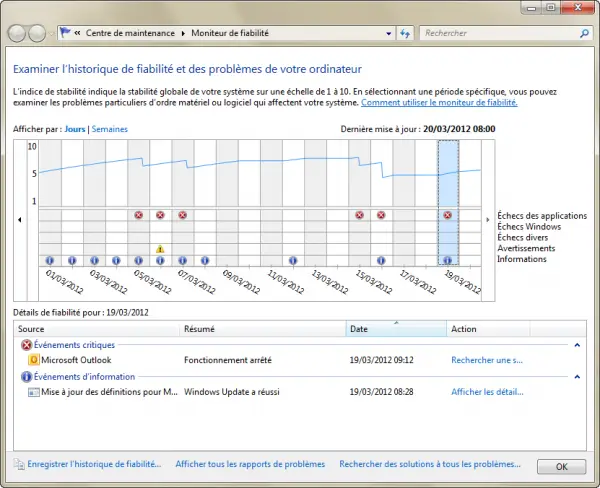Image resolution: width=600 pixels, height=488 pixels.
Task: Click information icon for 01/03/2012
Action: pyautogui.click(x=50, y=261)
